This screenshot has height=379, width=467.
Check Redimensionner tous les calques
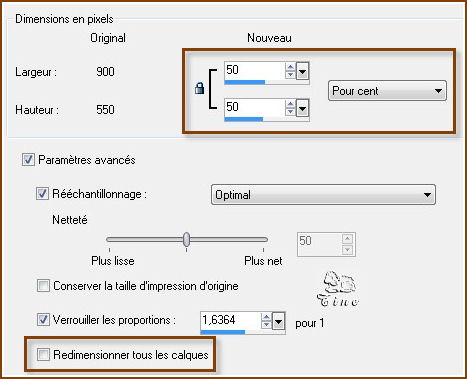(43, 354)
